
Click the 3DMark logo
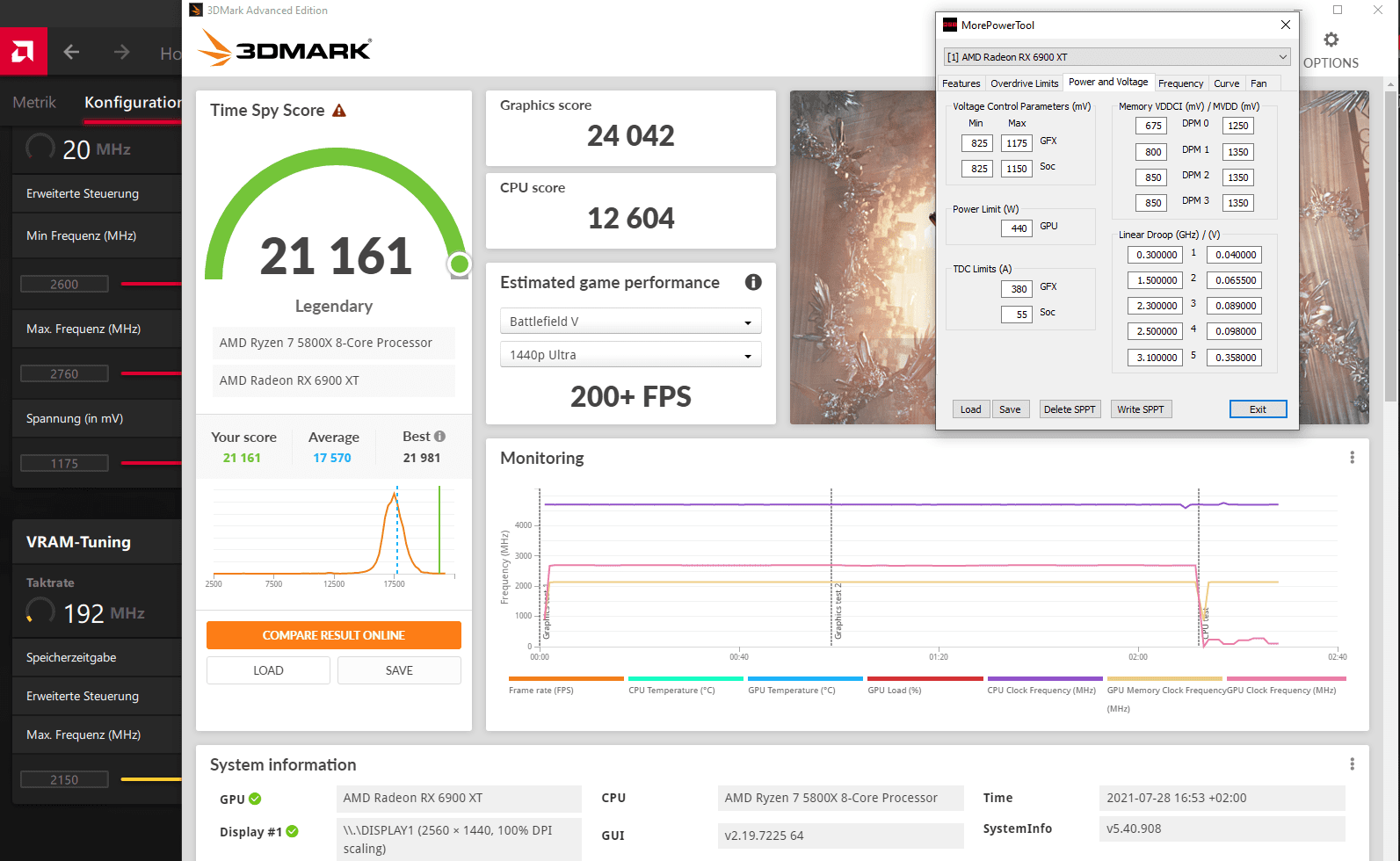click(285, 47)
